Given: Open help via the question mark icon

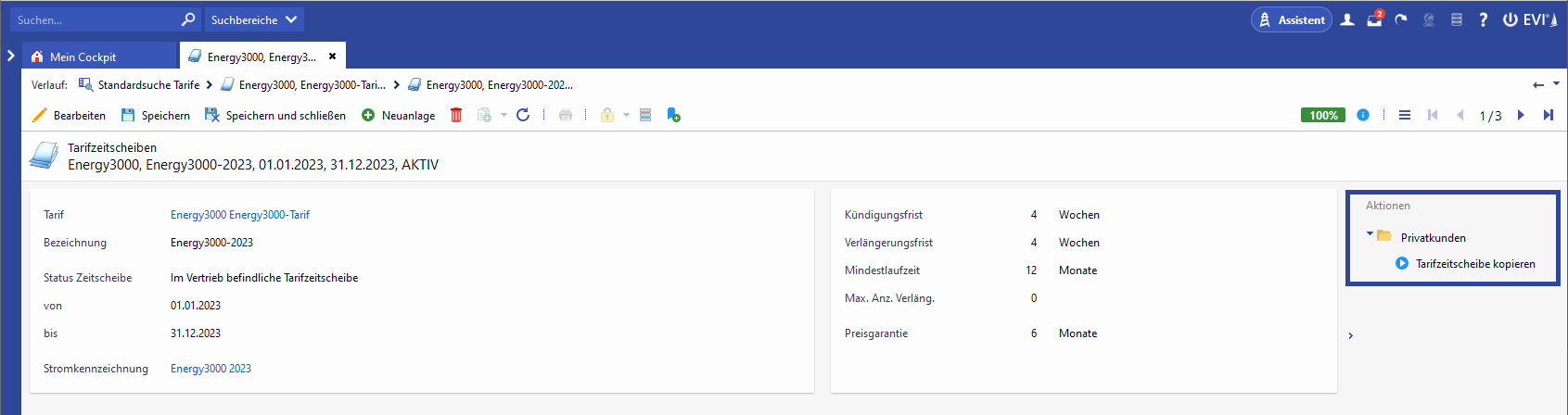Looking at the screenshot, I should 1483,19.
